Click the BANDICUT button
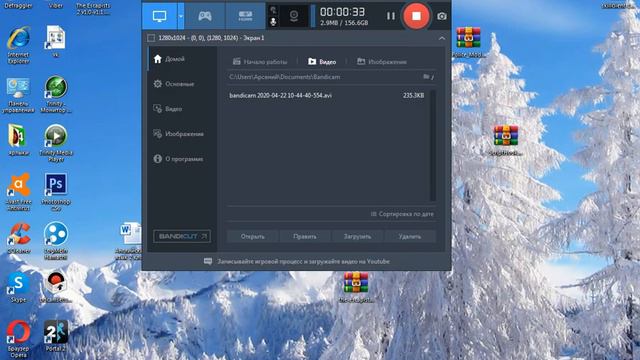The height and width of the screenshot is (360, 640). point(182,236)
